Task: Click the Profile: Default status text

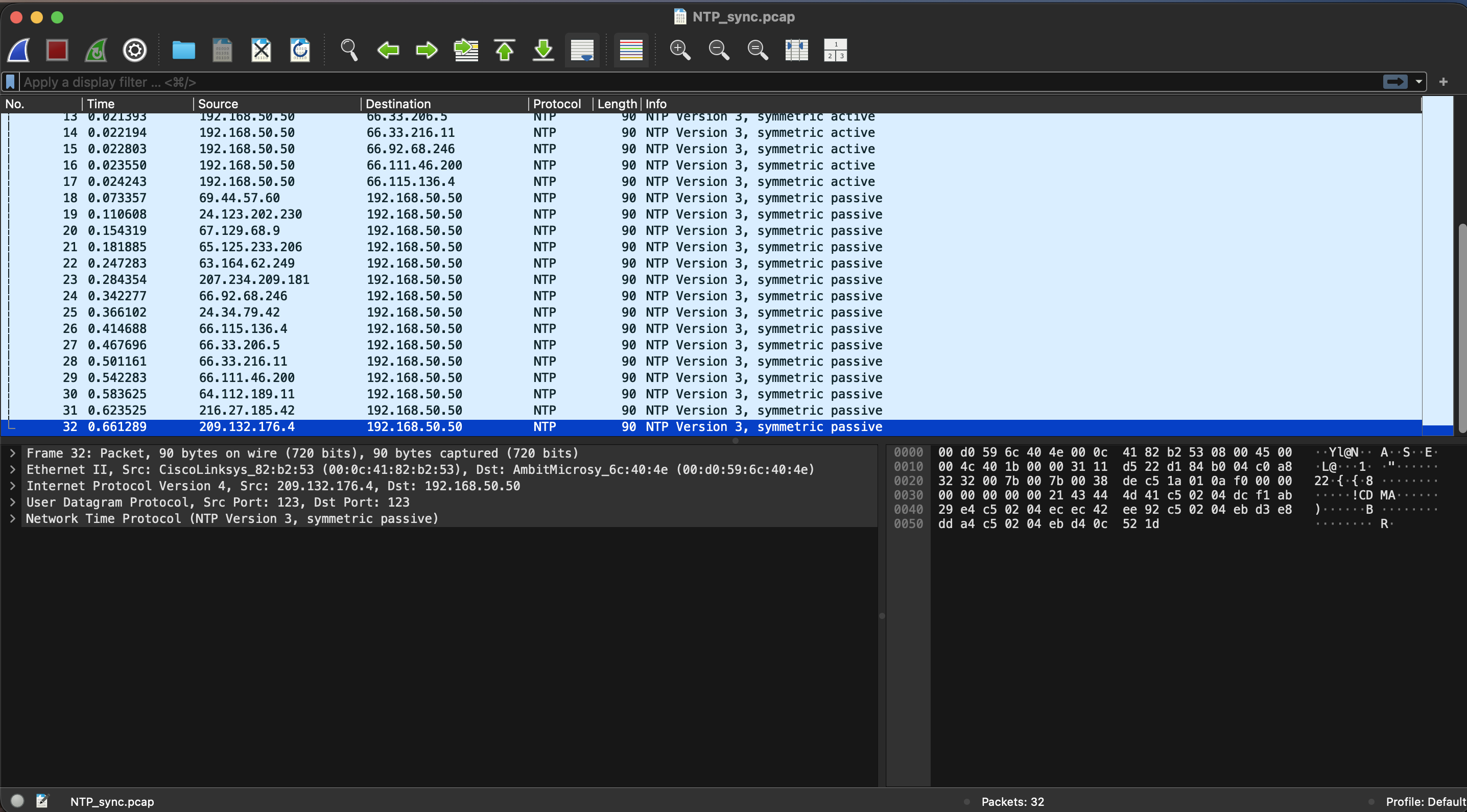Action: (1426, 802)
